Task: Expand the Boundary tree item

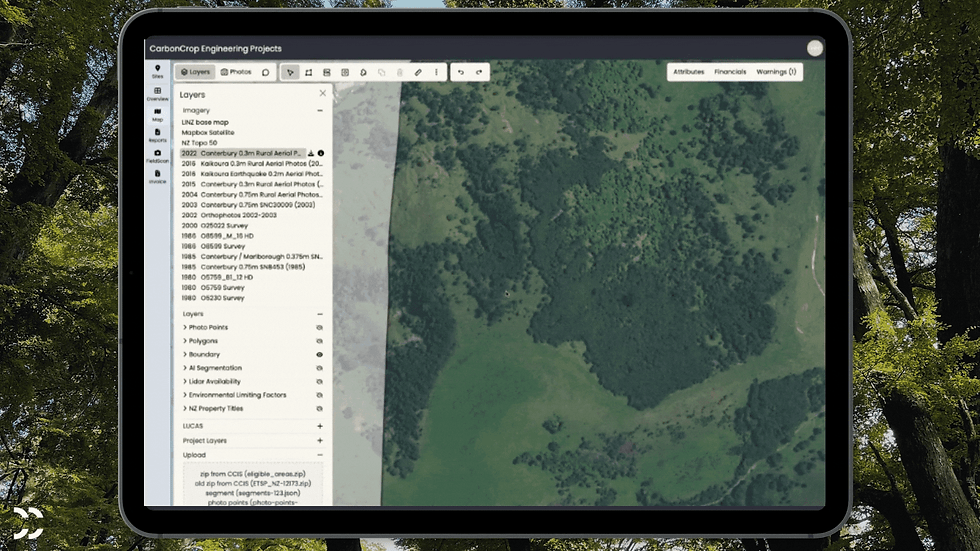Action: (x=185, y=354)
